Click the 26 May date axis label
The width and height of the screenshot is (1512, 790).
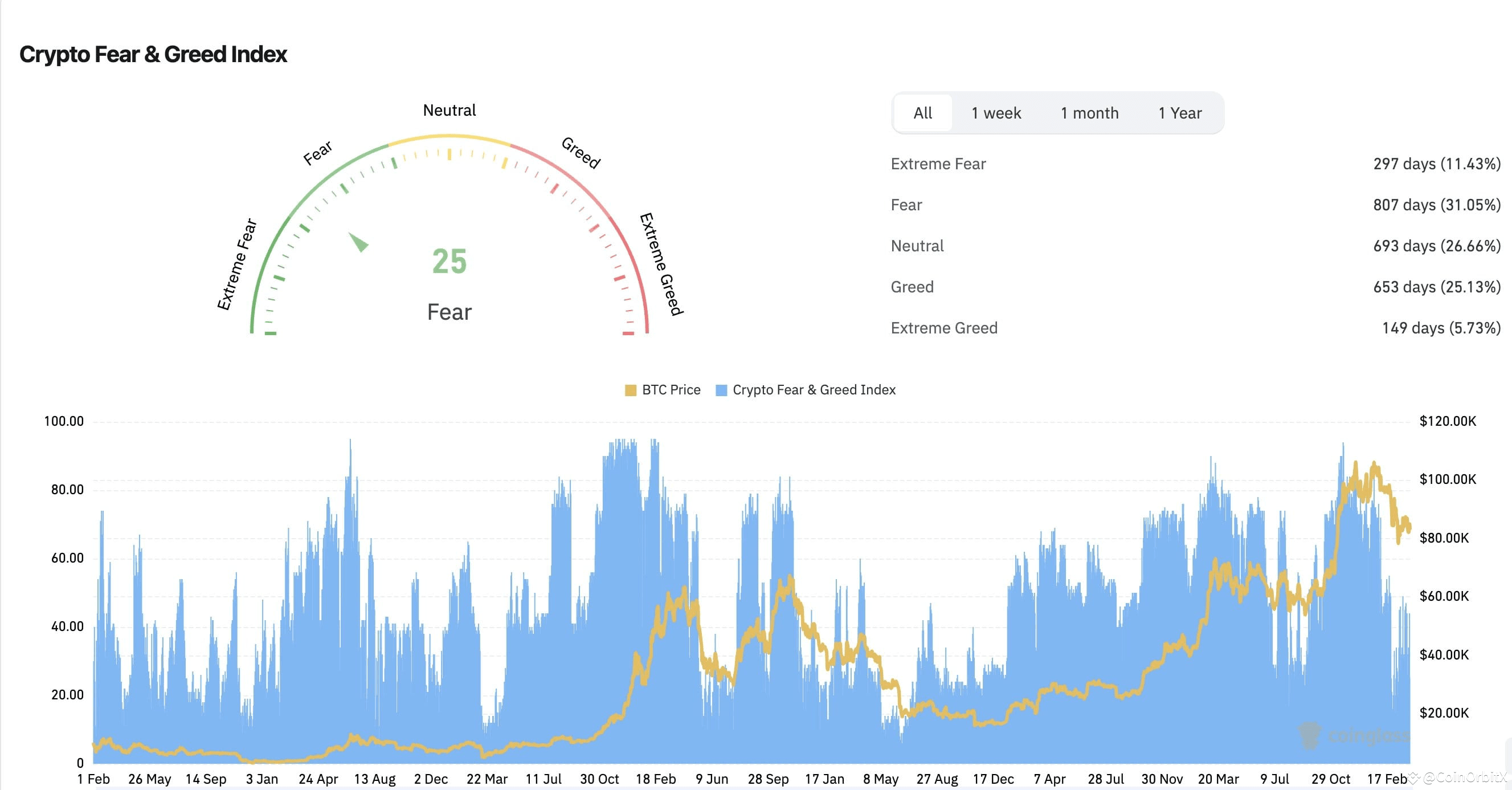tap(150, 779)
